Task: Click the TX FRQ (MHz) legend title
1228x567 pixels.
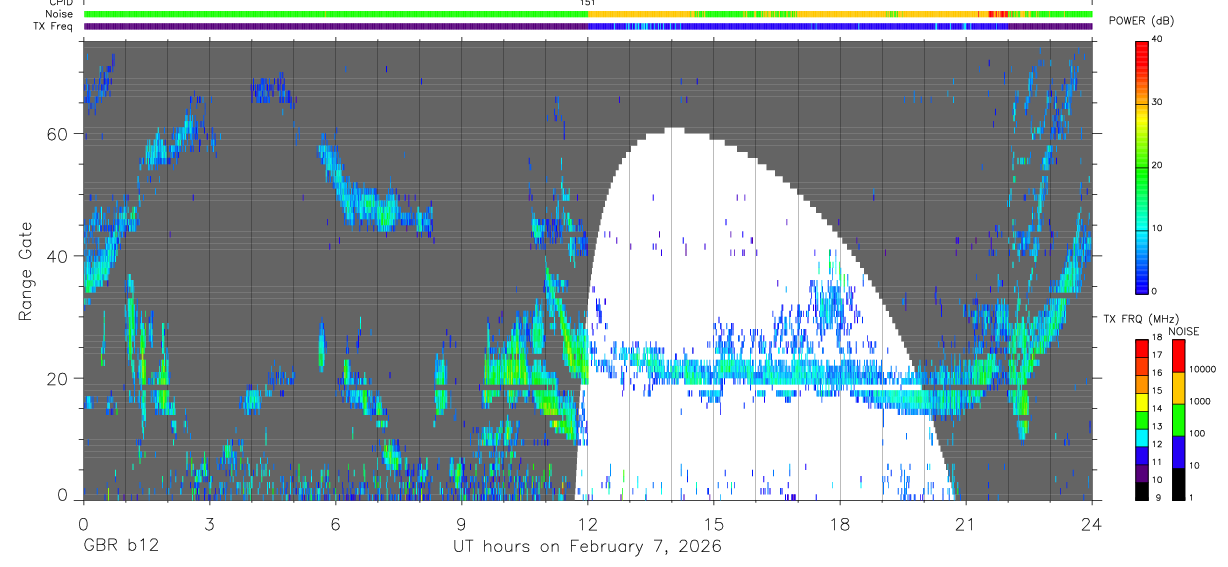Action: [1141, 318]
